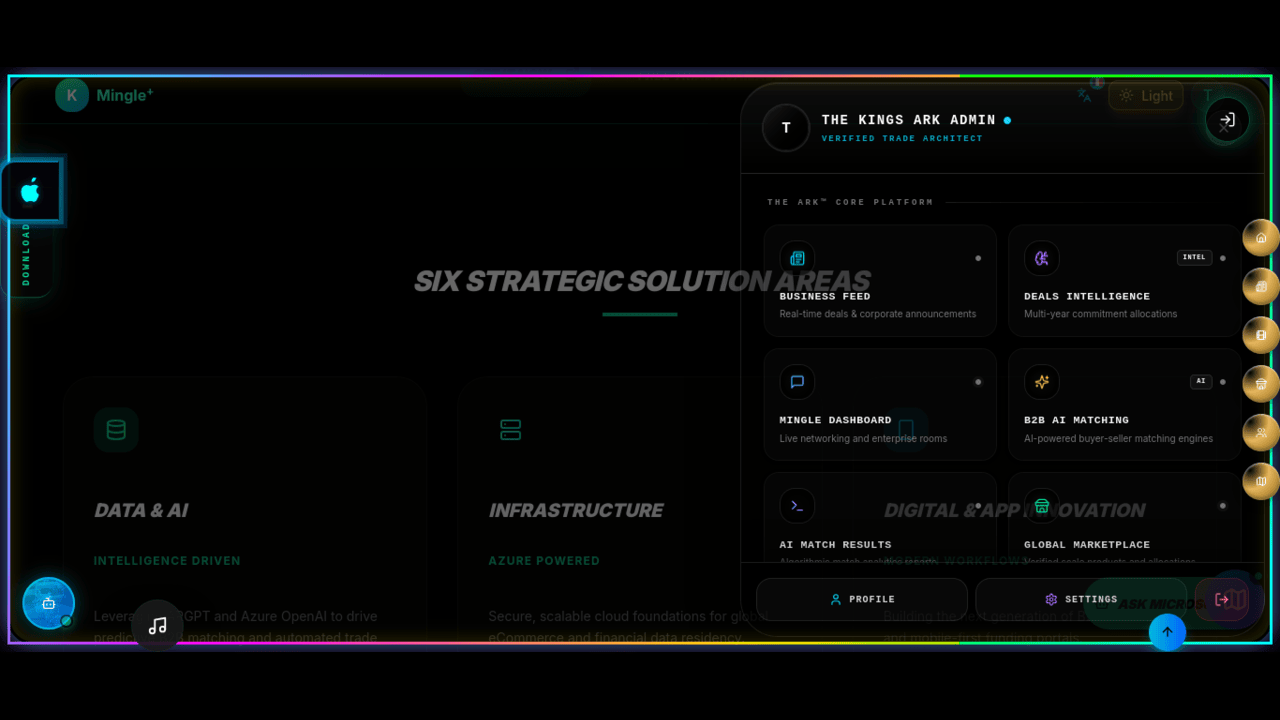This screenshot has height=720, width=1280.
Task: Click THE ARK CORE PLATFORM section label
Action: click(x=850, y=202)
